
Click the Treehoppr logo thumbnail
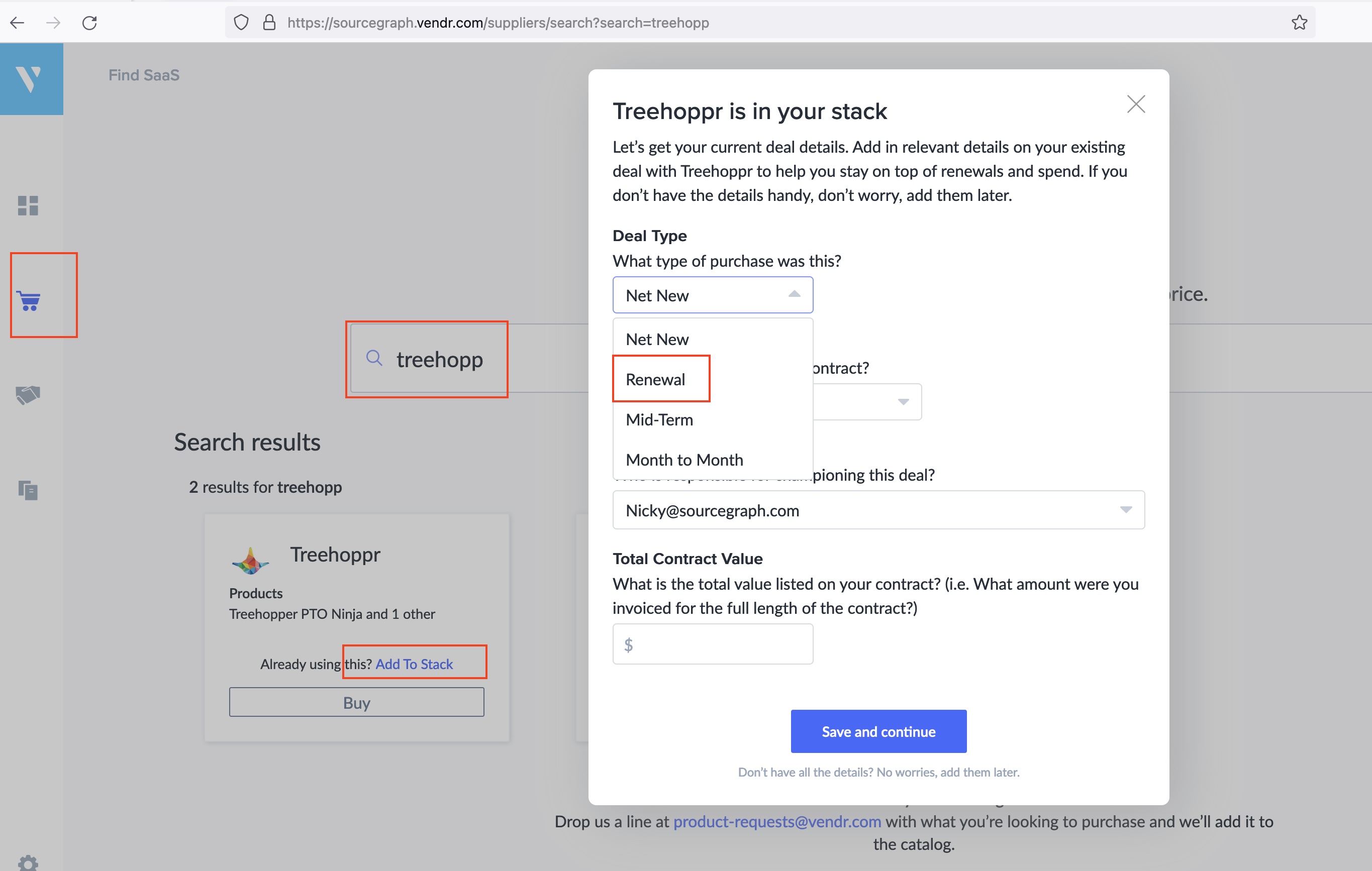click(x=250, y=561)
